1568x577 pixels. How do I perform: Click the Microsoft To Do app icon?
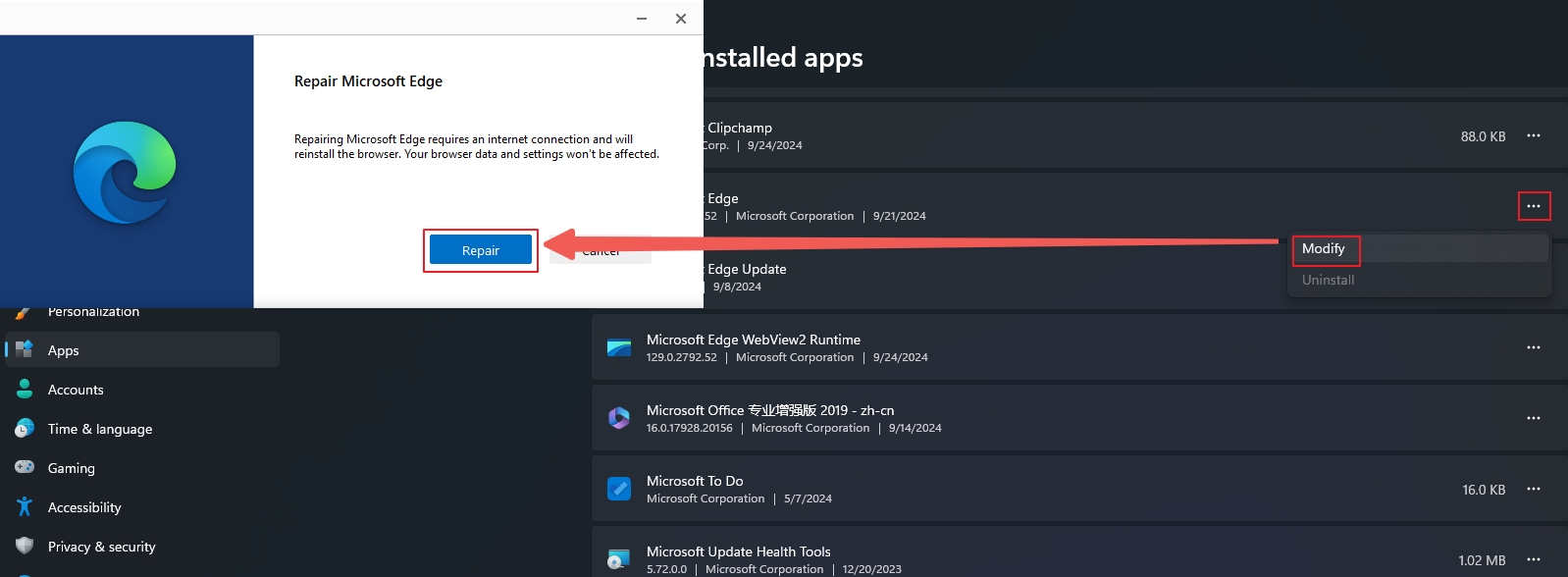(x=619, y=489)
